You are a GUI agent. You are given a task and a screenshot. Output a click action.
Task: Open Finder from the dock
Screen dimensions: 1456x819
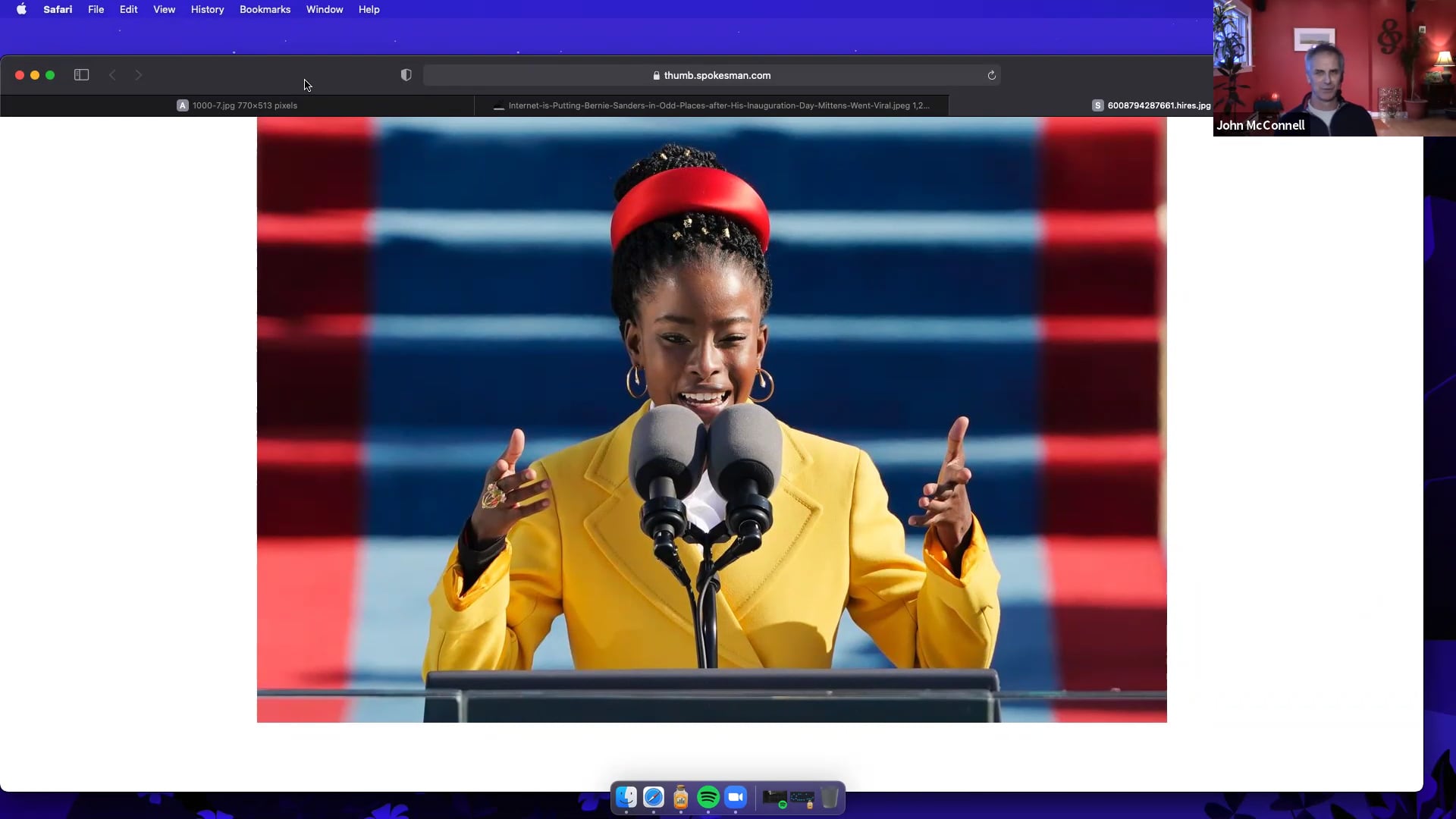tap(626, 797)
